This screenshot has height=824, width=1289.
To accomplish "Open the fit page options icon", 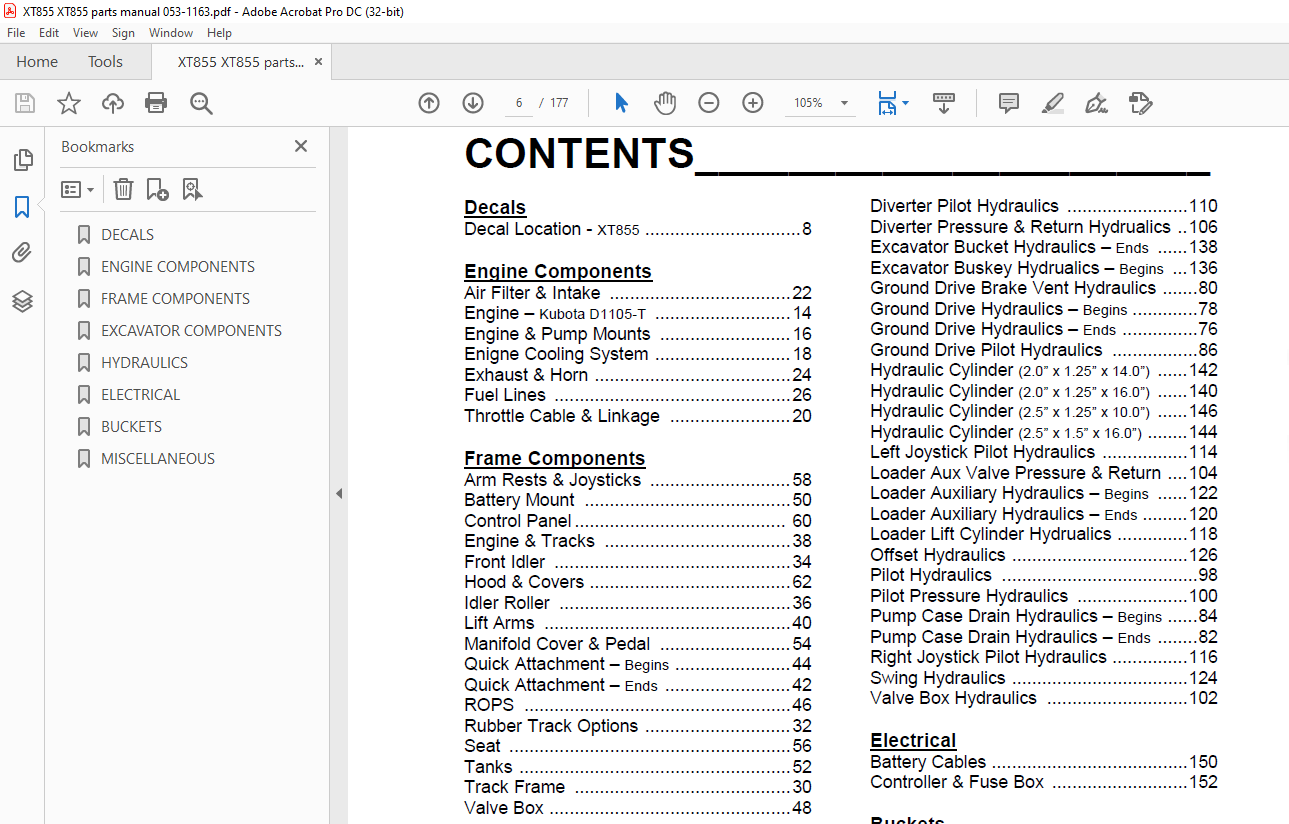I will coord(887,103).
